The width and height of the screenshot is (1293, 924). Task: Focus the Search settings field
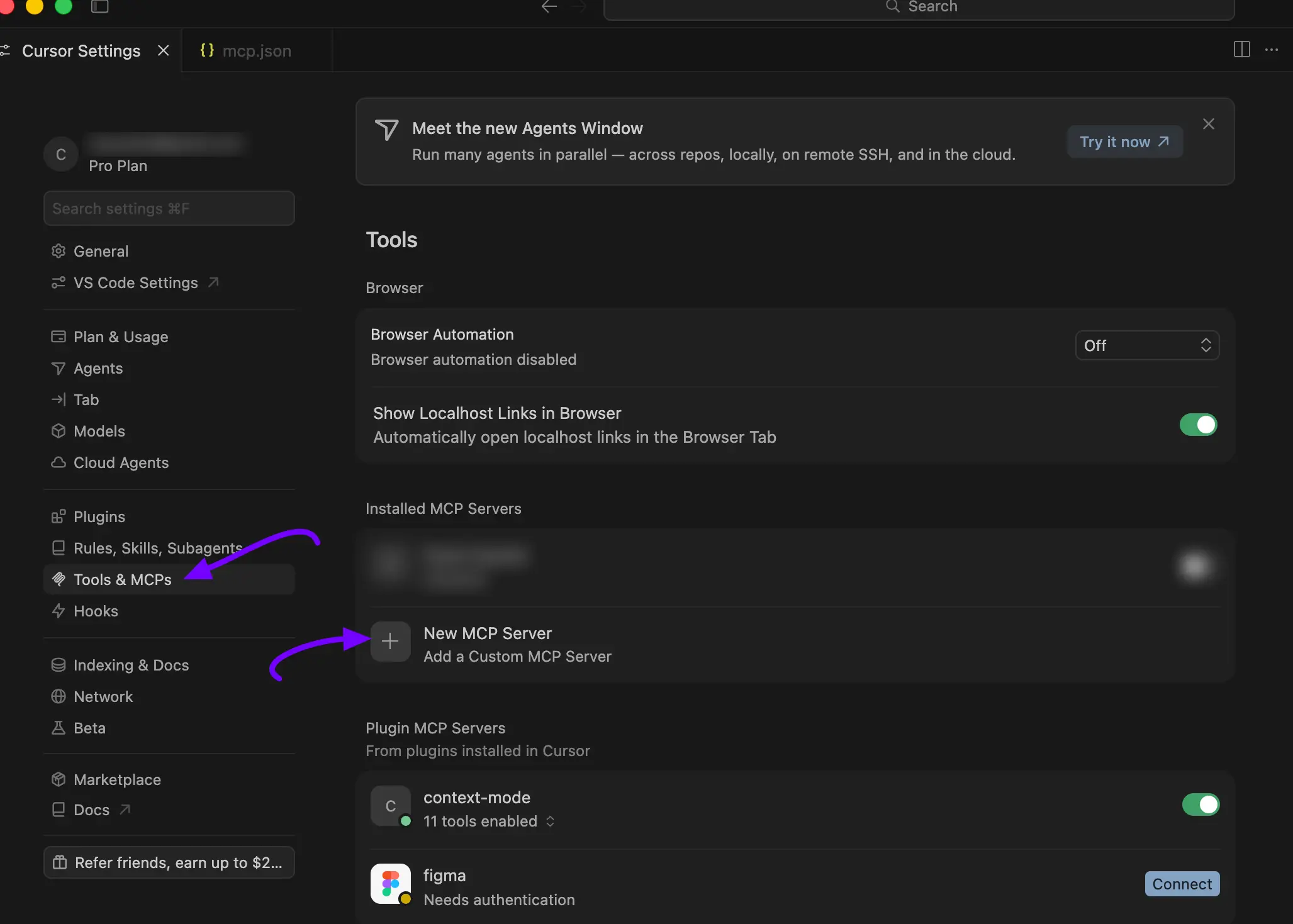coord(169,208)
